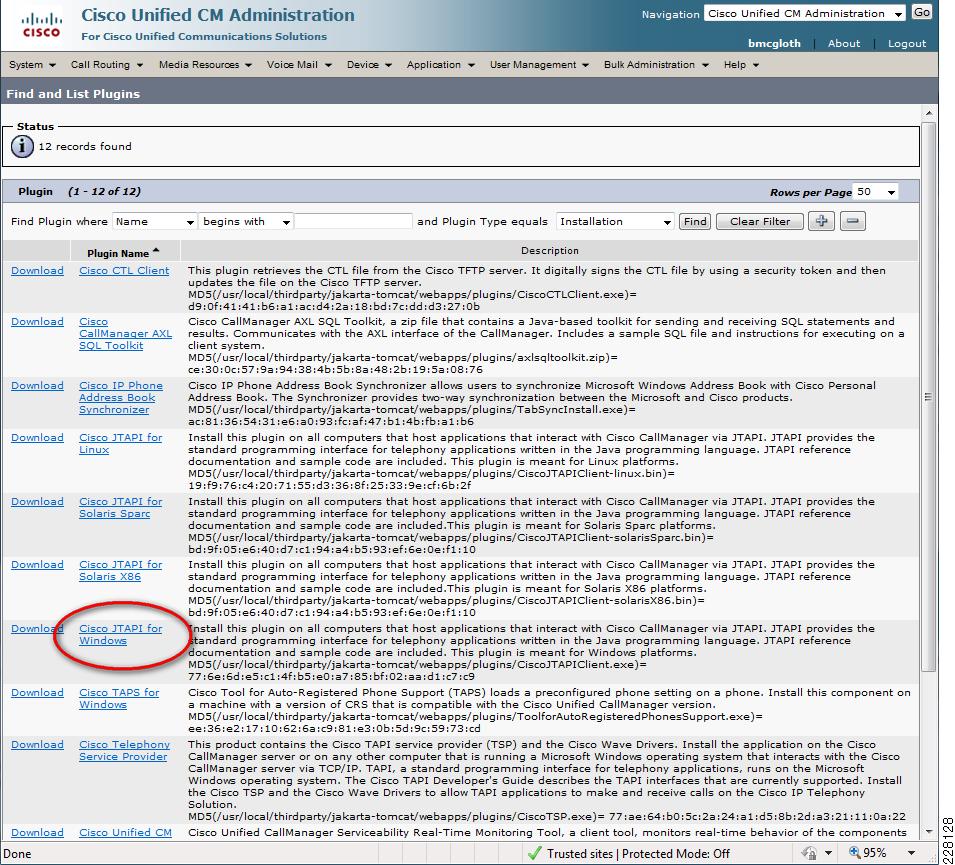Open the Voice Mail menu

tap(298, 65)
